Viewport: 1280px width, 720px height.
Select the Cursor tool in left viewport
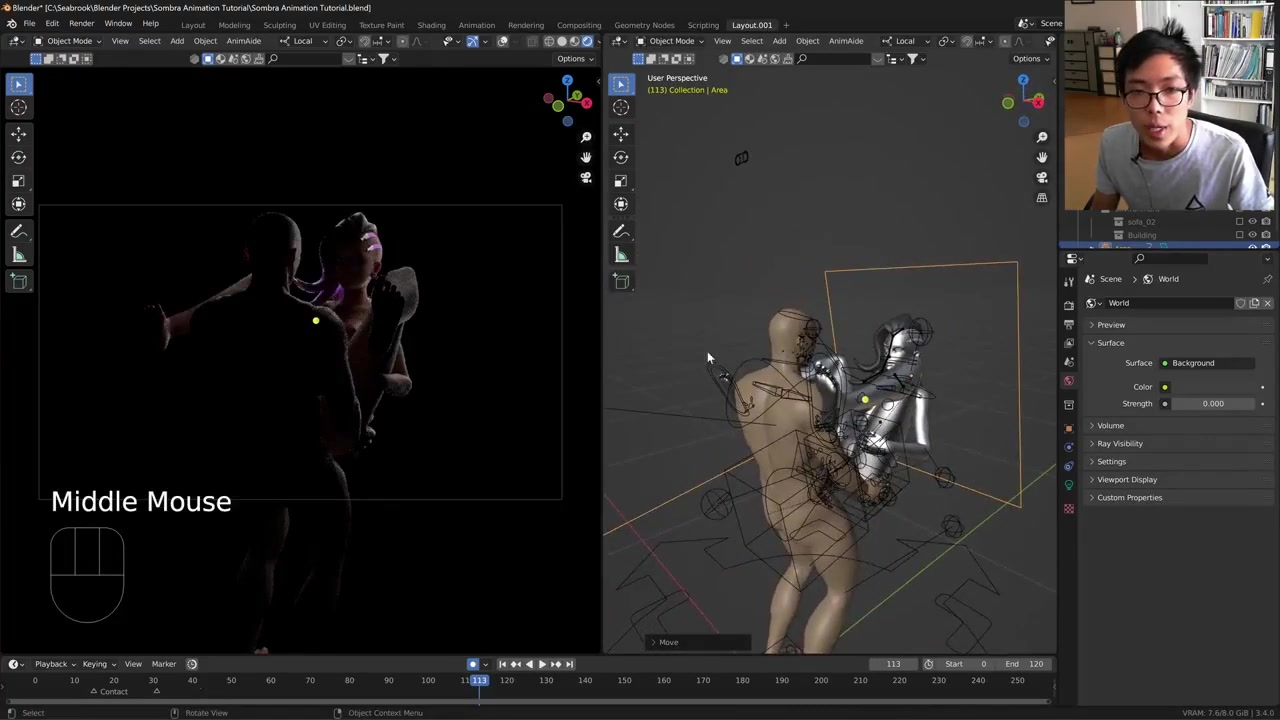coord(19,108)
